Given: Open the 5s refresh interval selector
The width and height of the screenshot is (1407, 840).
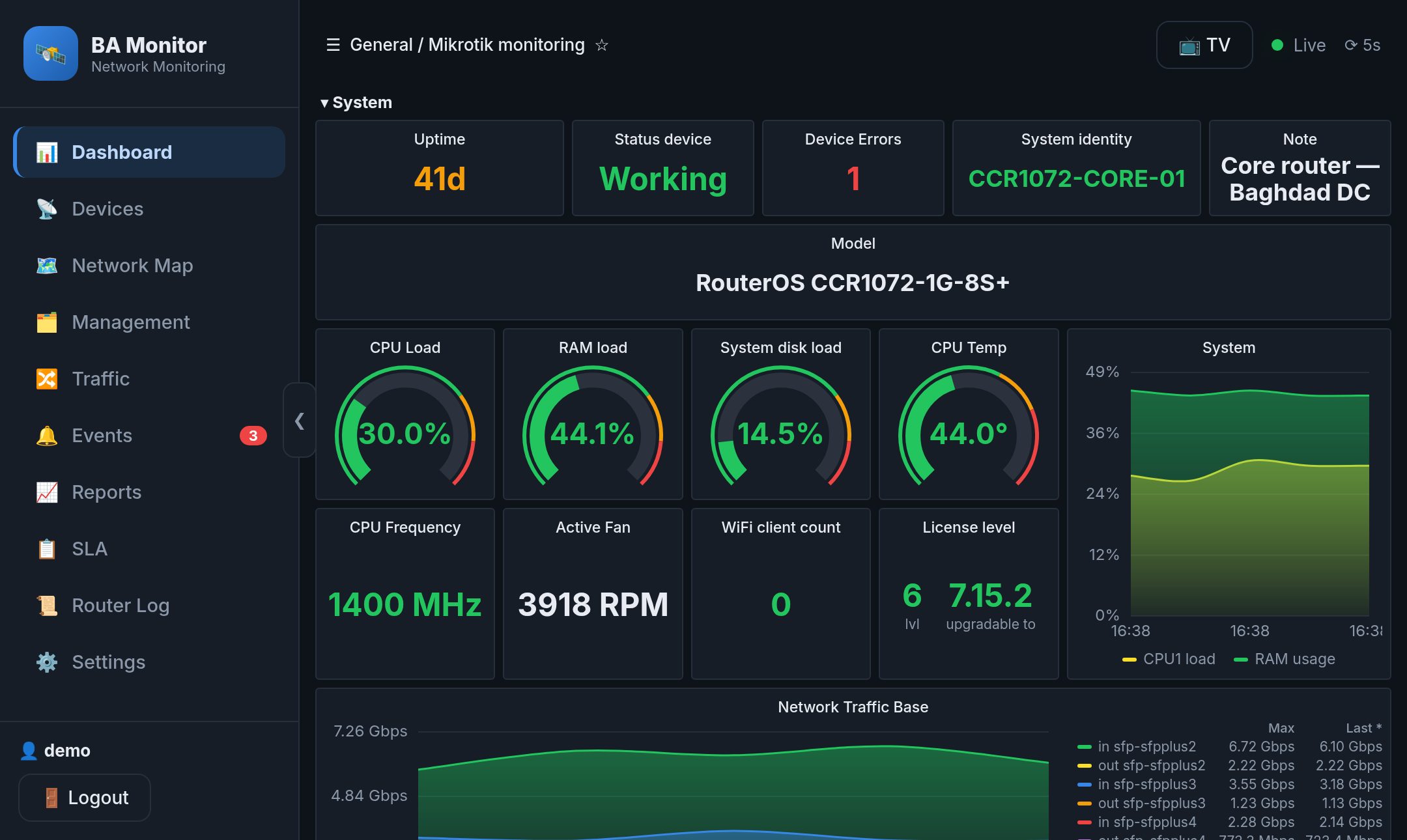Looking at the screenshot, I should pyautogui.click(x=1363, y=45).
